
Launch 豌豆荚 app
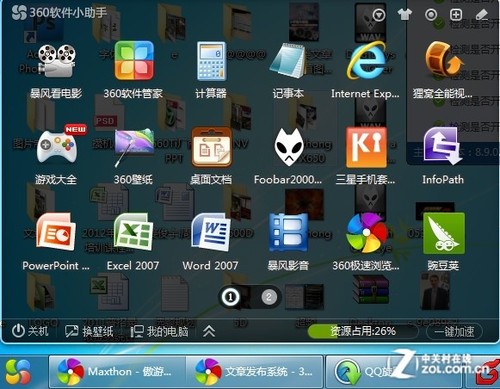click(443, 233)
